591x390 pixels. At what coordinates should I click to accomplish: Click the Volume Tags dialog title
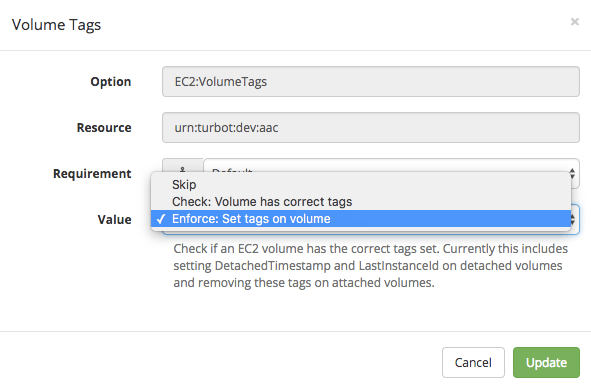[x=57, y=25]
